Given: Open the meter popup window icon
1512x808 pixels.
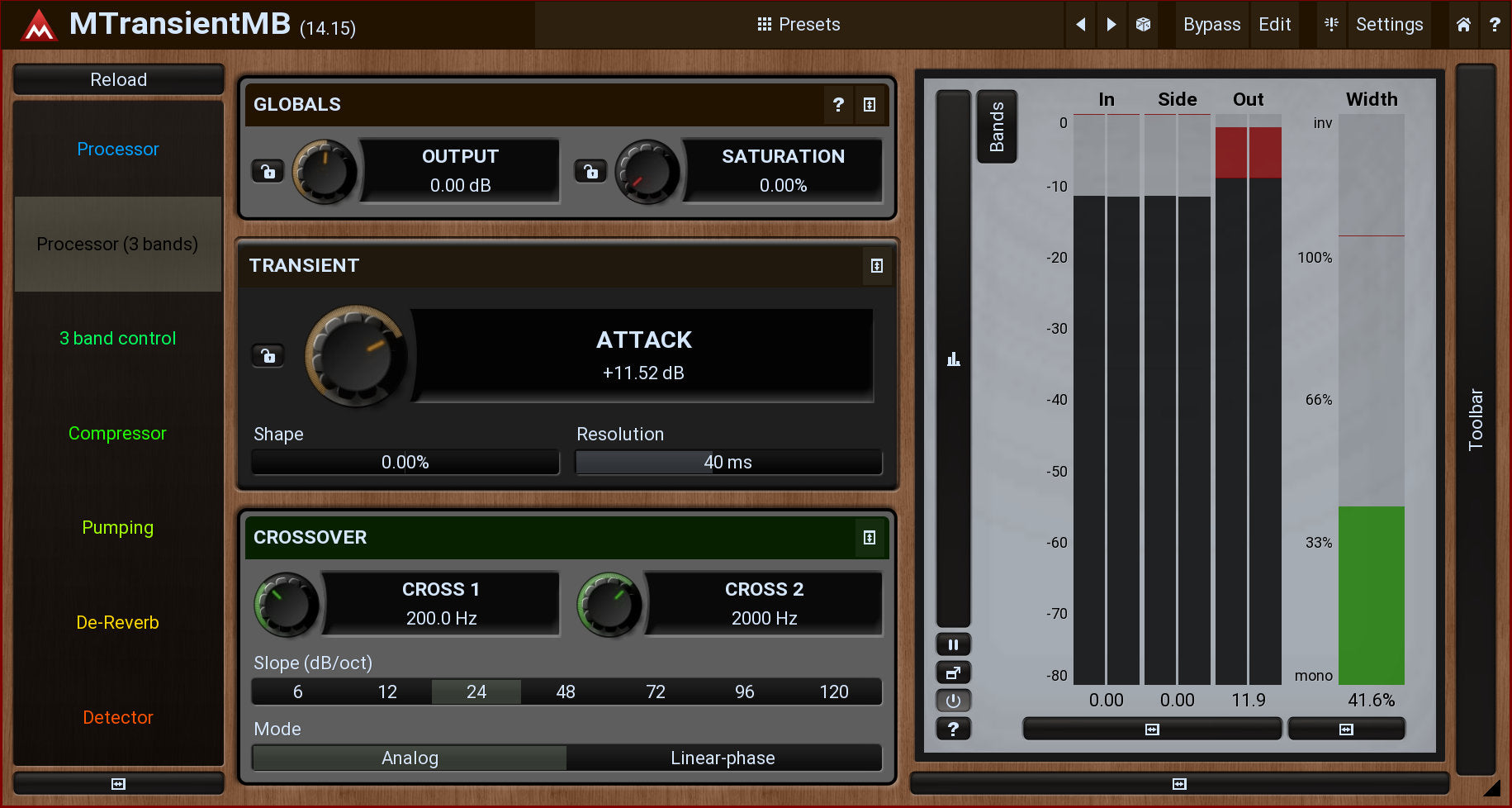Looking at the screenshot, I should tap(953, 673).
